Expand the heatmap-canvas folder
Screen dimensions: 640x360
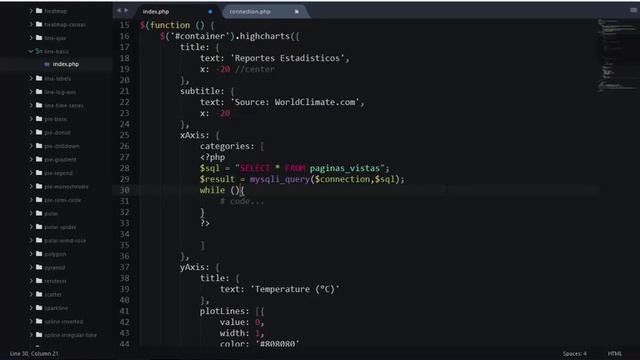[31, 24]
